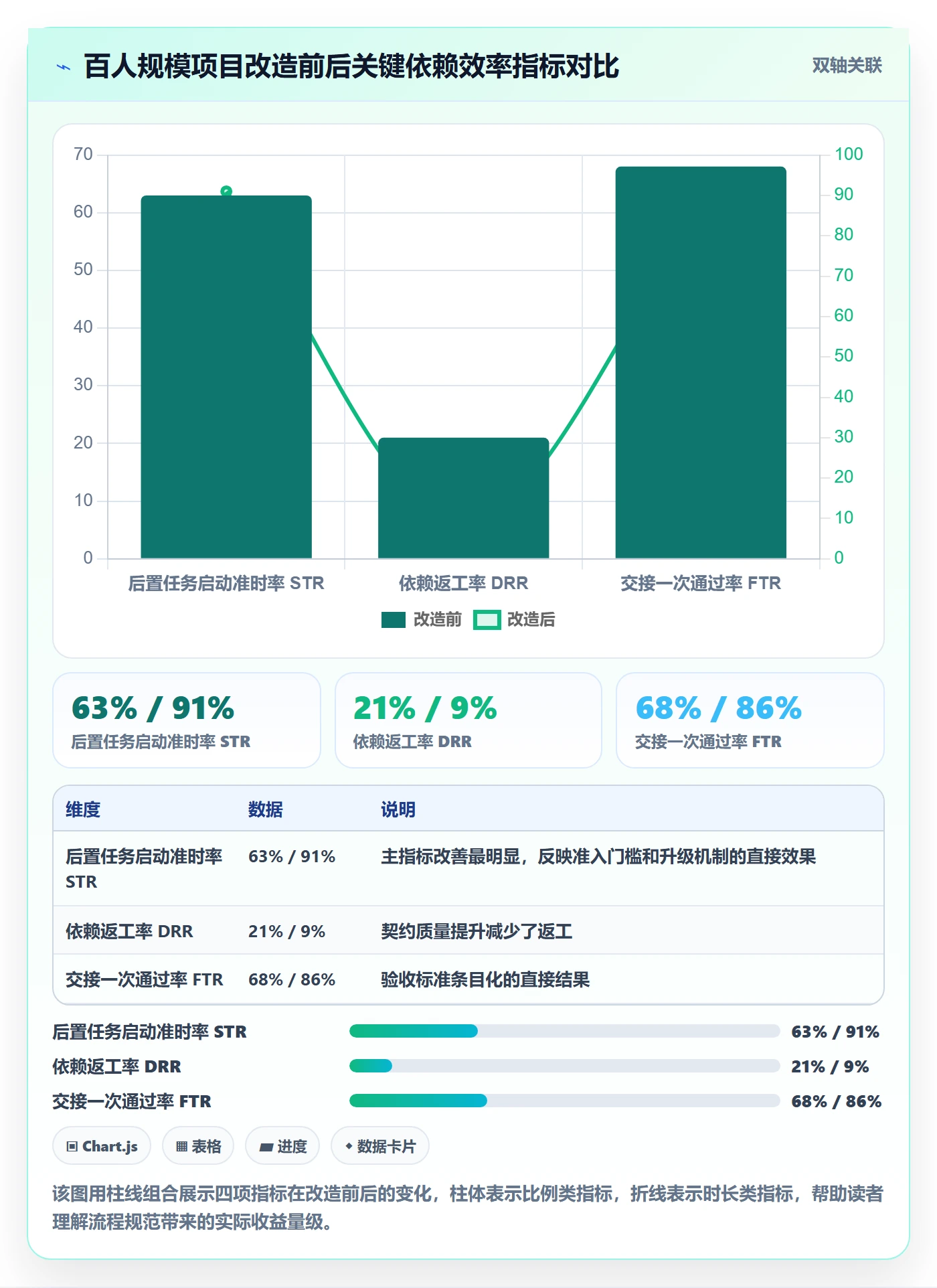Select the 进度 tag chip
The height and width of the screenshot is (1288, 937).
pyautogui.click(x=282, y=1146)
